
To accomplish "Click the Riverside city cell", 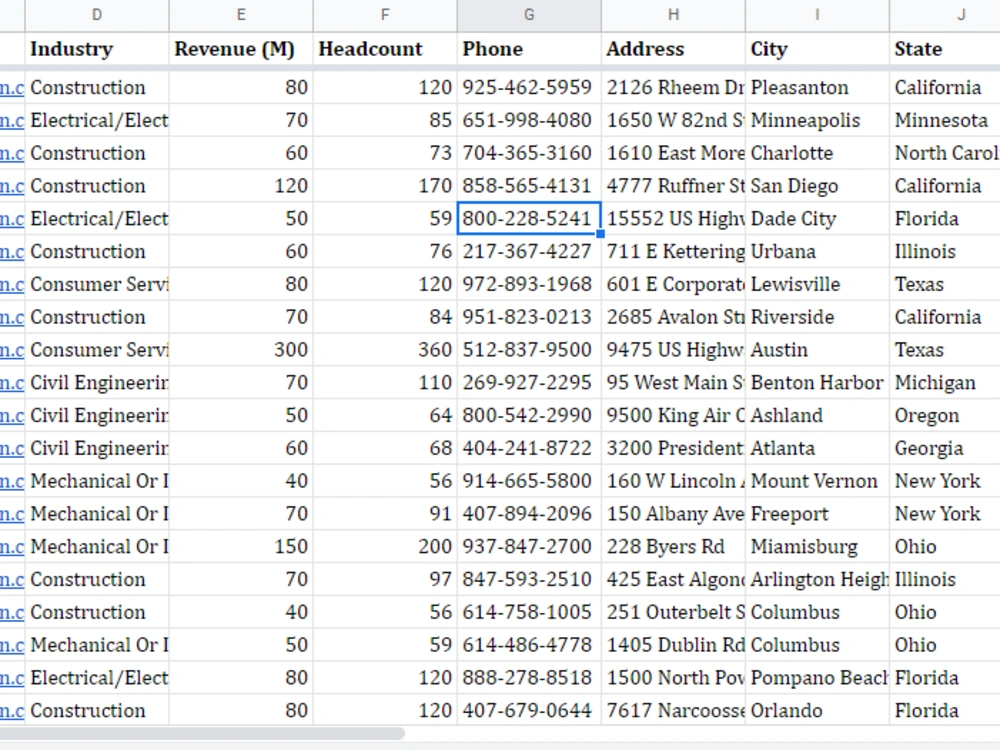I will tap(817, 317).
